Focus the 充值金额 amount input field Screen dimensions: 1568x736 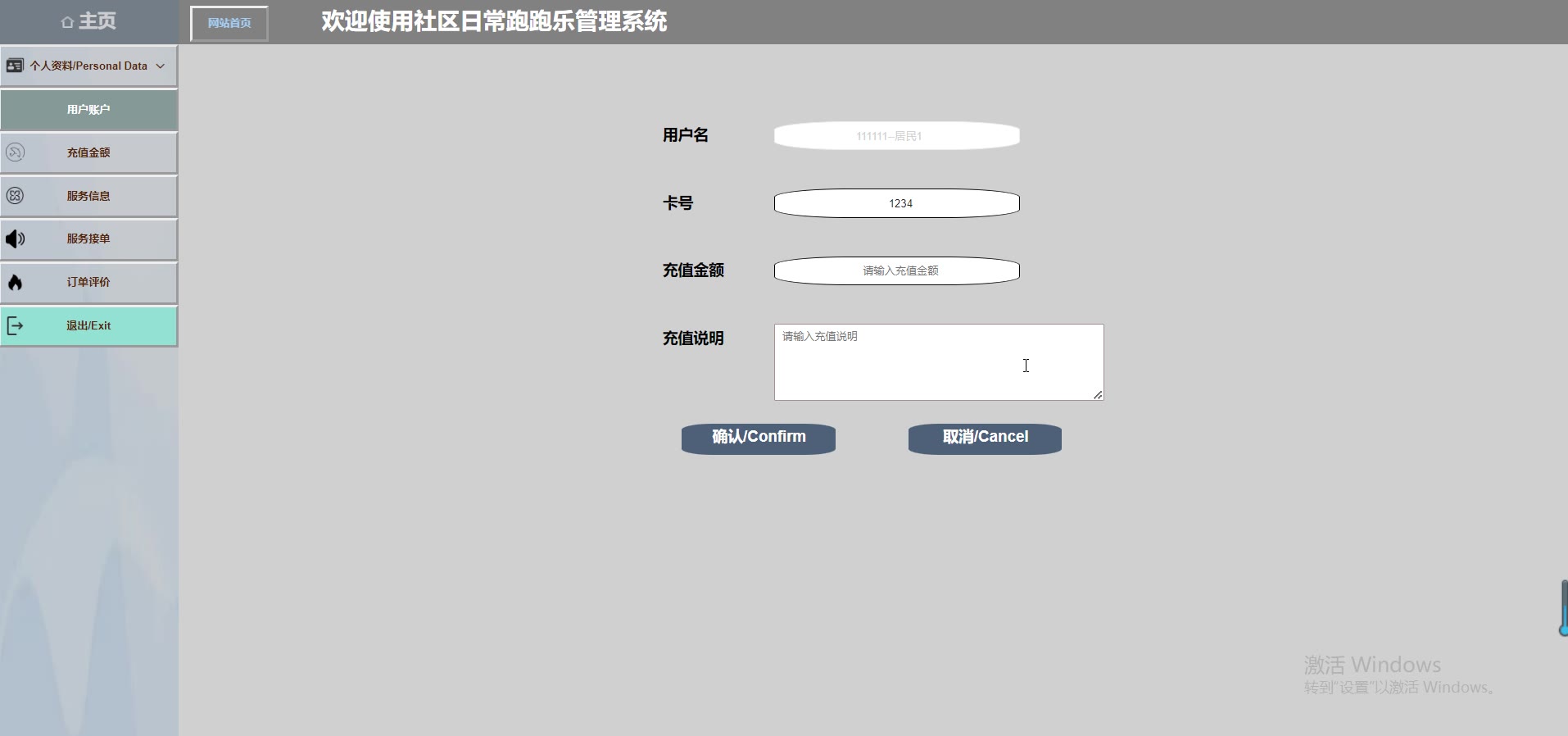tap(897, 270)
